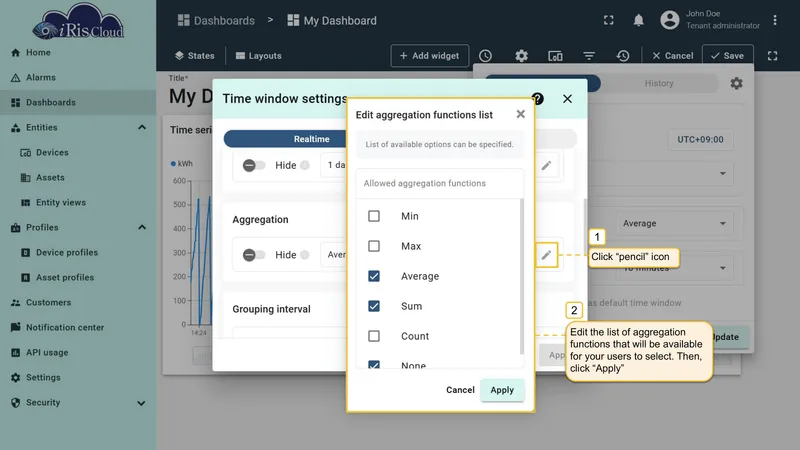Check the Count checkbox

374,336
